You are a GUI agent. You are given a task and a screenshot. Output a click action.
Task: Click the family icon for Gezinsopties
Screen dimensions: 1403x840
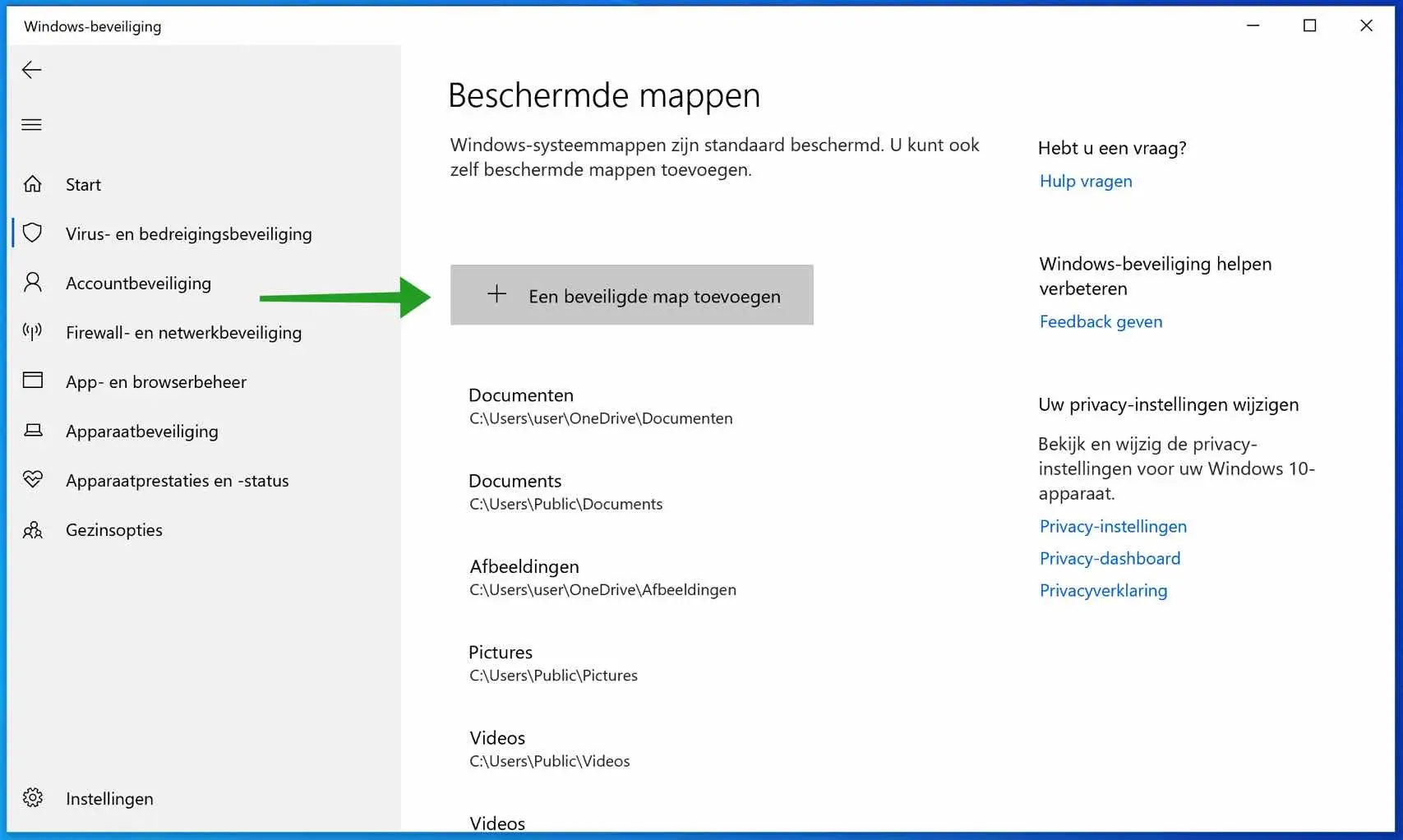(33, 530)
